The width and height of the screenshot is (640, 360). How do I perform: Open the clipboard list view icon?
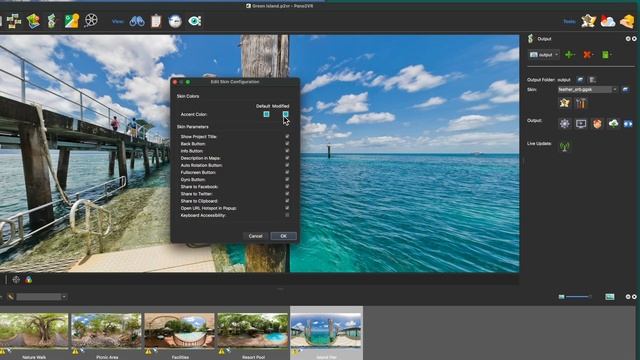pyautogui.click(x=156, y=21)
